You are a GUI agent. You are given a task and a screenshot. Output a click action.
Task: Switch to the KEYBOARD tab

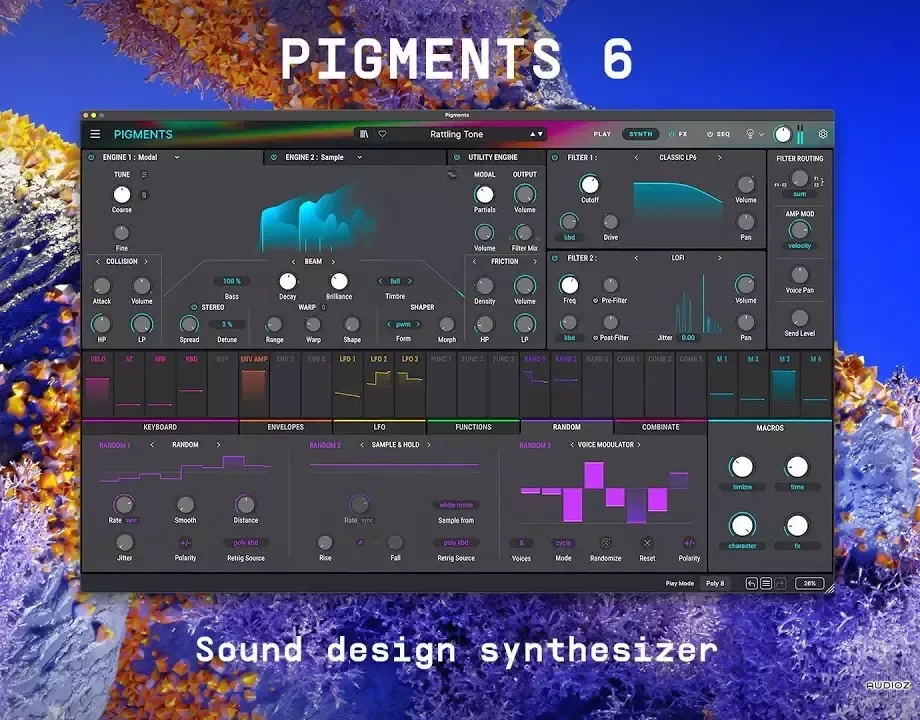(160, 427)
